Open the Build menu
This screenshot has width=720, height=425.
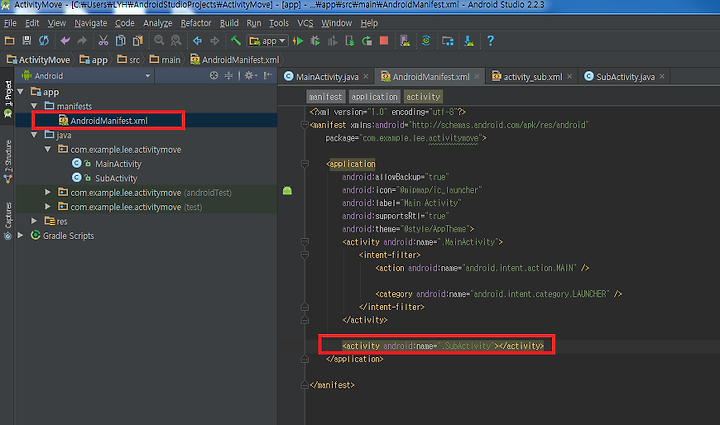point(229,23)
